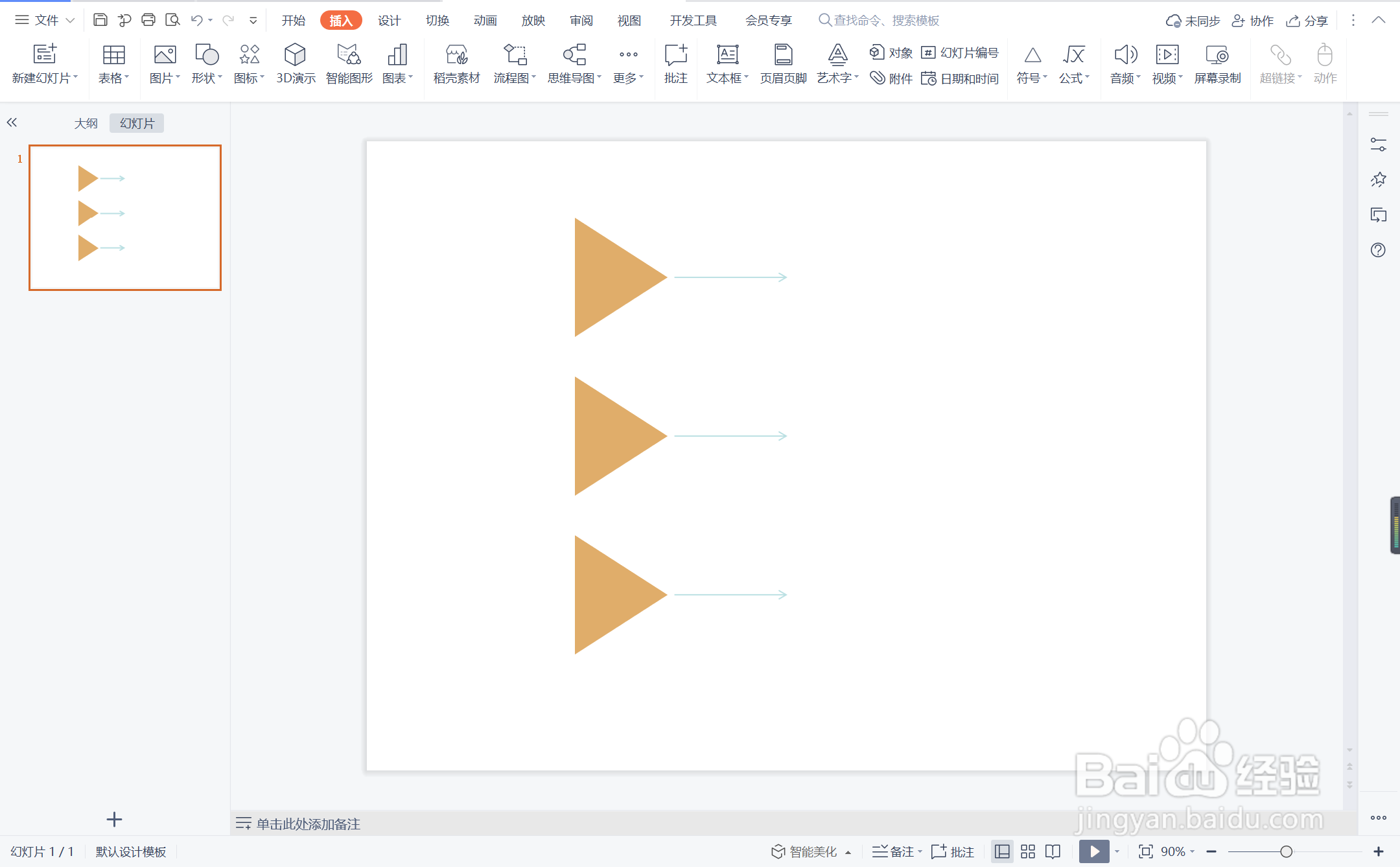Switch to reading view in status bar
The height and width of the screenshot is (867, 1400).
point(1053,851)
